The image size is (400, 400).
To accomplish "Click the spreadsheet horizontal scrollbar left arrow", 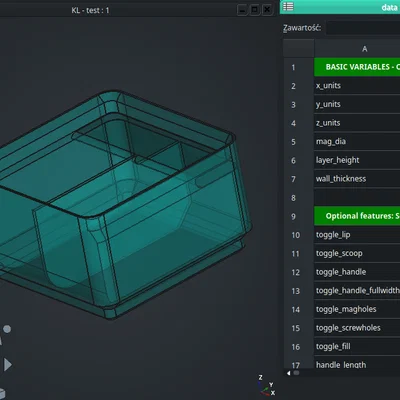I will pyautogui.click(x=289, y=373).
